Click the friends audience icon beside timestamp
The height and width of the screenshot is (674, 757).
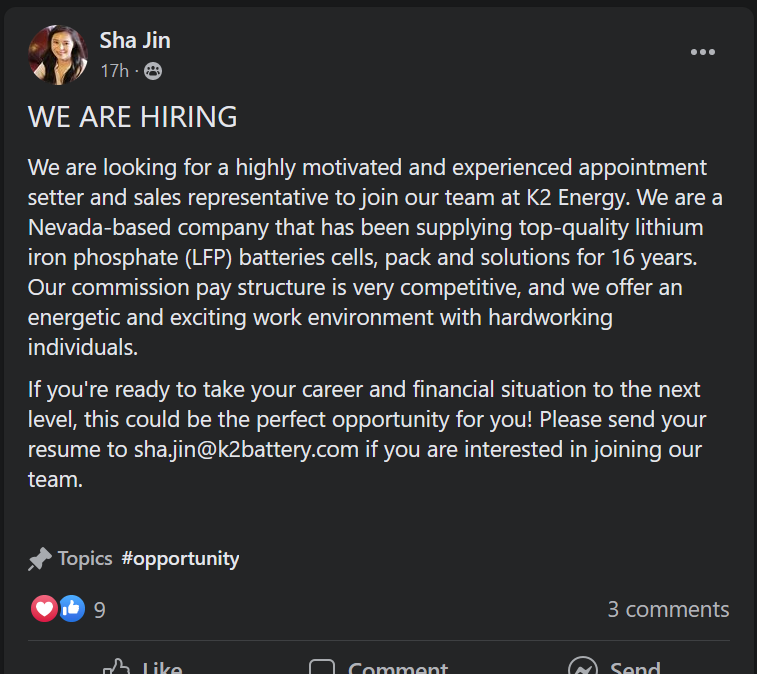click(x=153, y=71)
